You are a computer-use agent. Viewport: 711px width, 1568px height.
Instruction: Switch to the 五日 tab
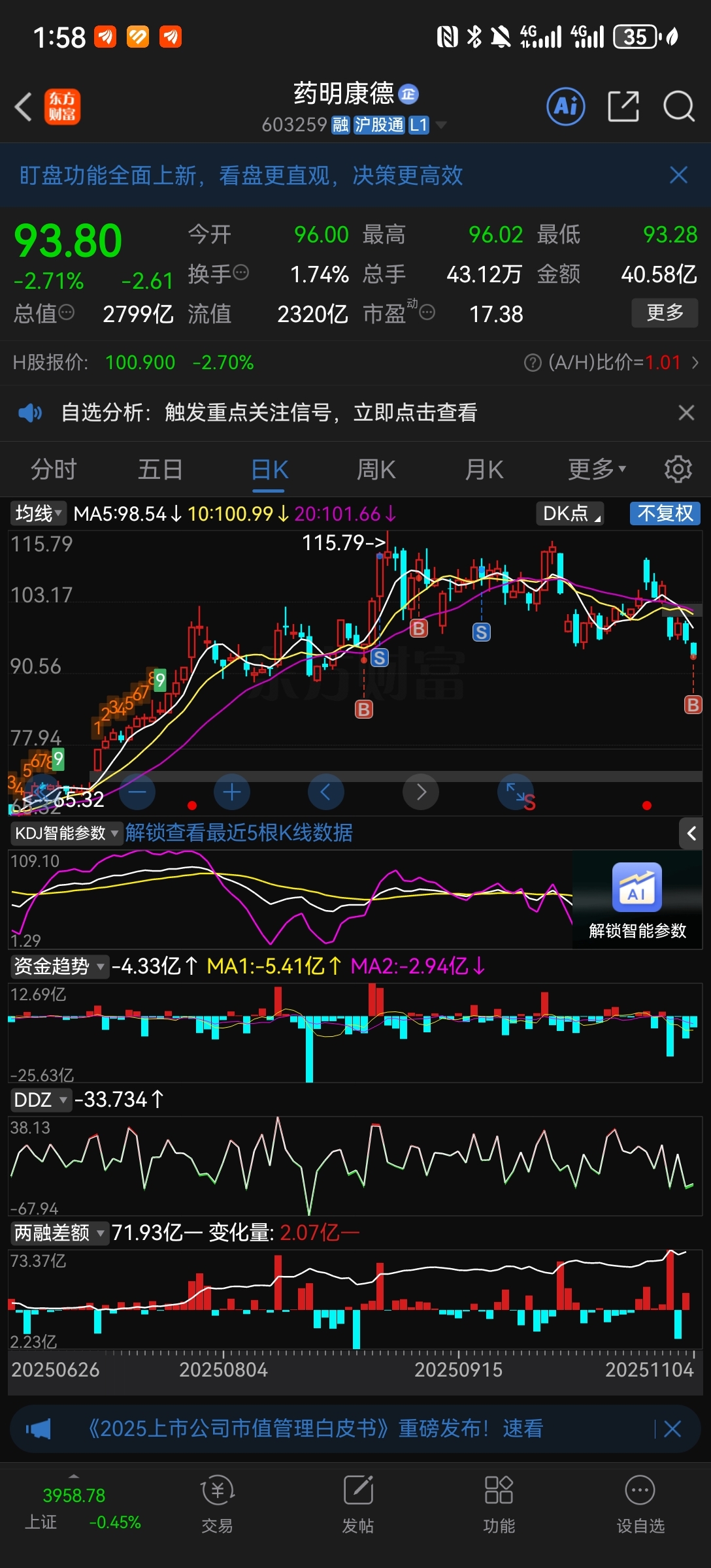pos(160,469)
